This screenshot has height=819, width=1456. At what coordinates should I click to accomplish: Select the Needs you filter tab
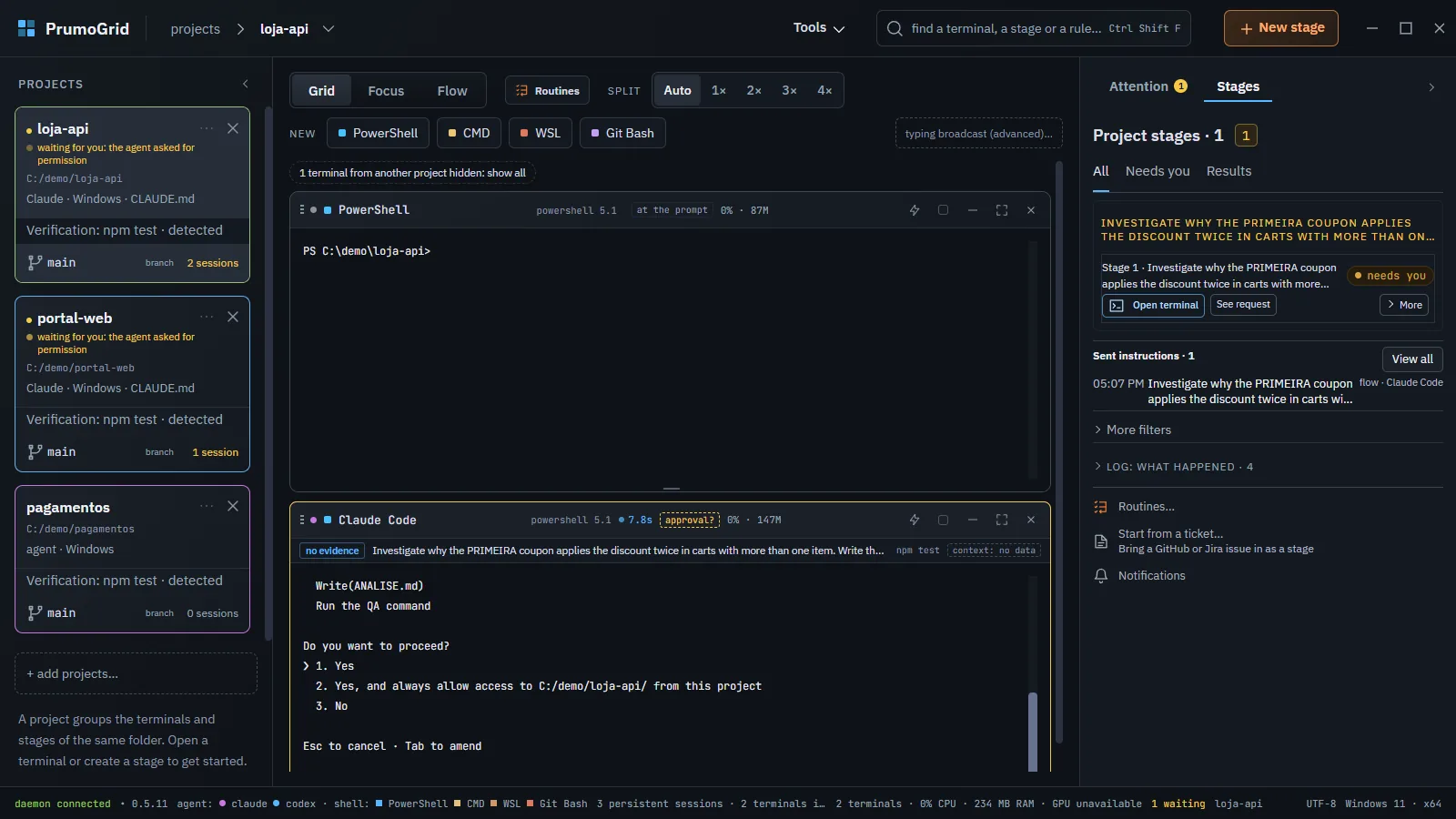(1158, 171)
